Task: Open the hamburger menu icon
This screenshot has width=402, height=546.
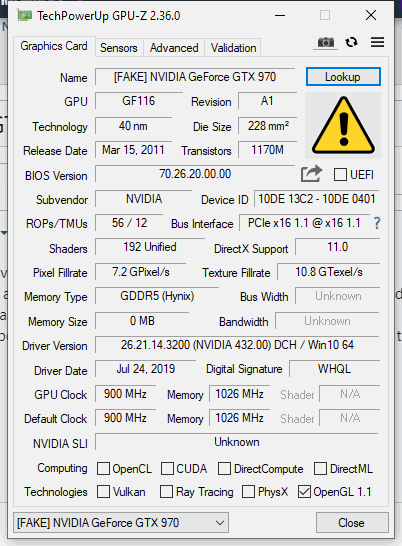Action: point(377,42)
